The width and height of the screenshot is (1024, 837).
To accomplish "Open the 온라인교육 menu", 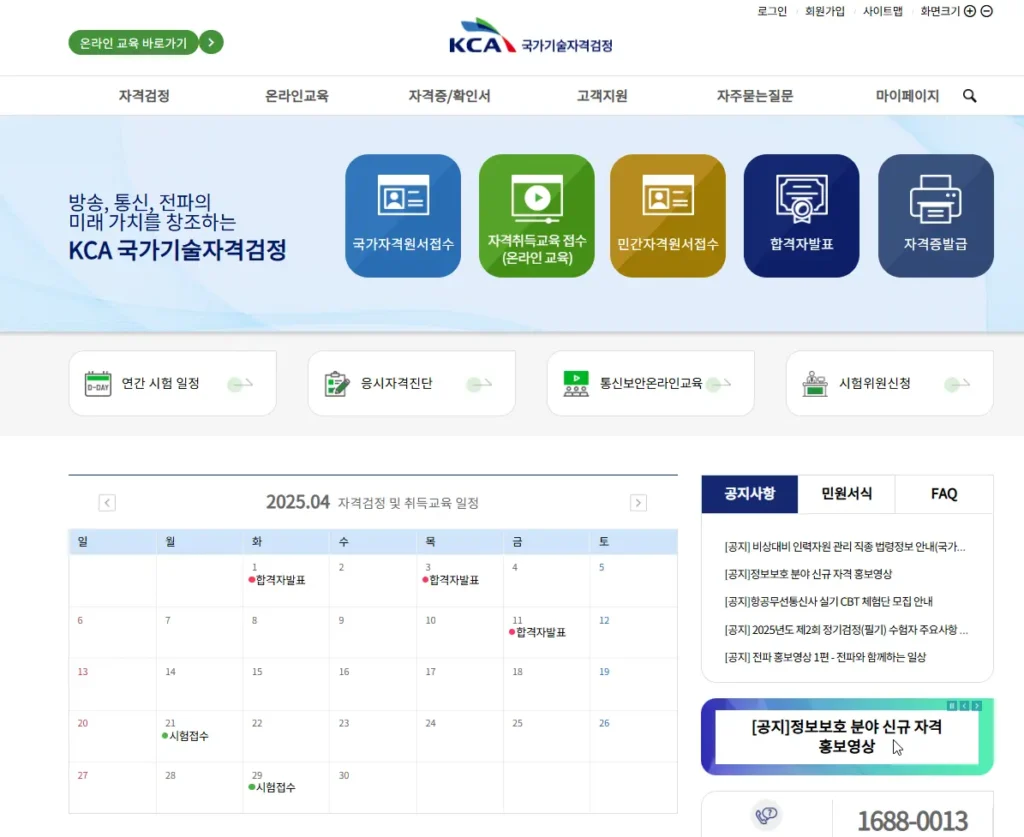I will [x=296, y=96].
